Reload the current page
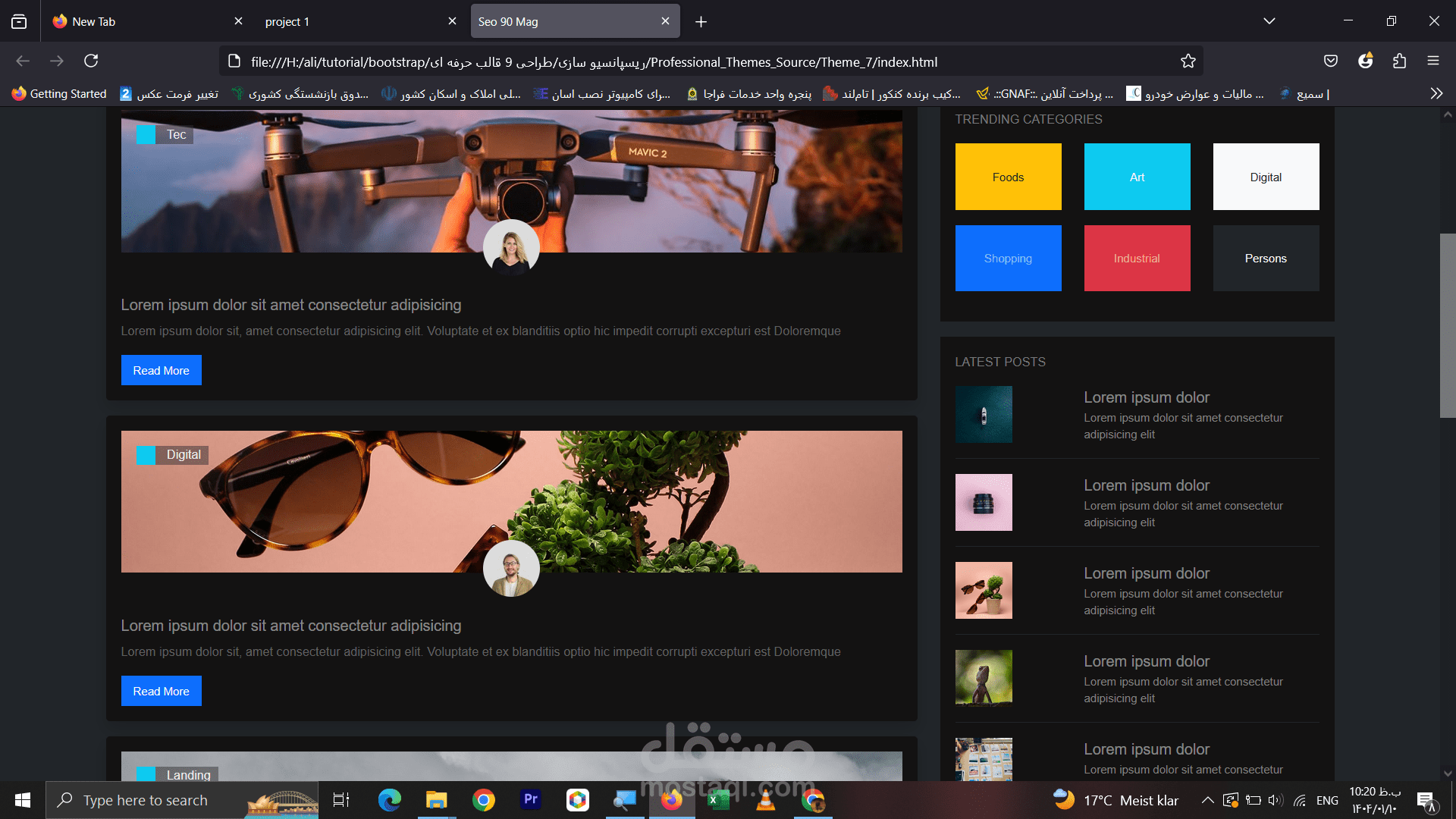The width and height of the screenshot is (1456, 819). pos(91,61)
